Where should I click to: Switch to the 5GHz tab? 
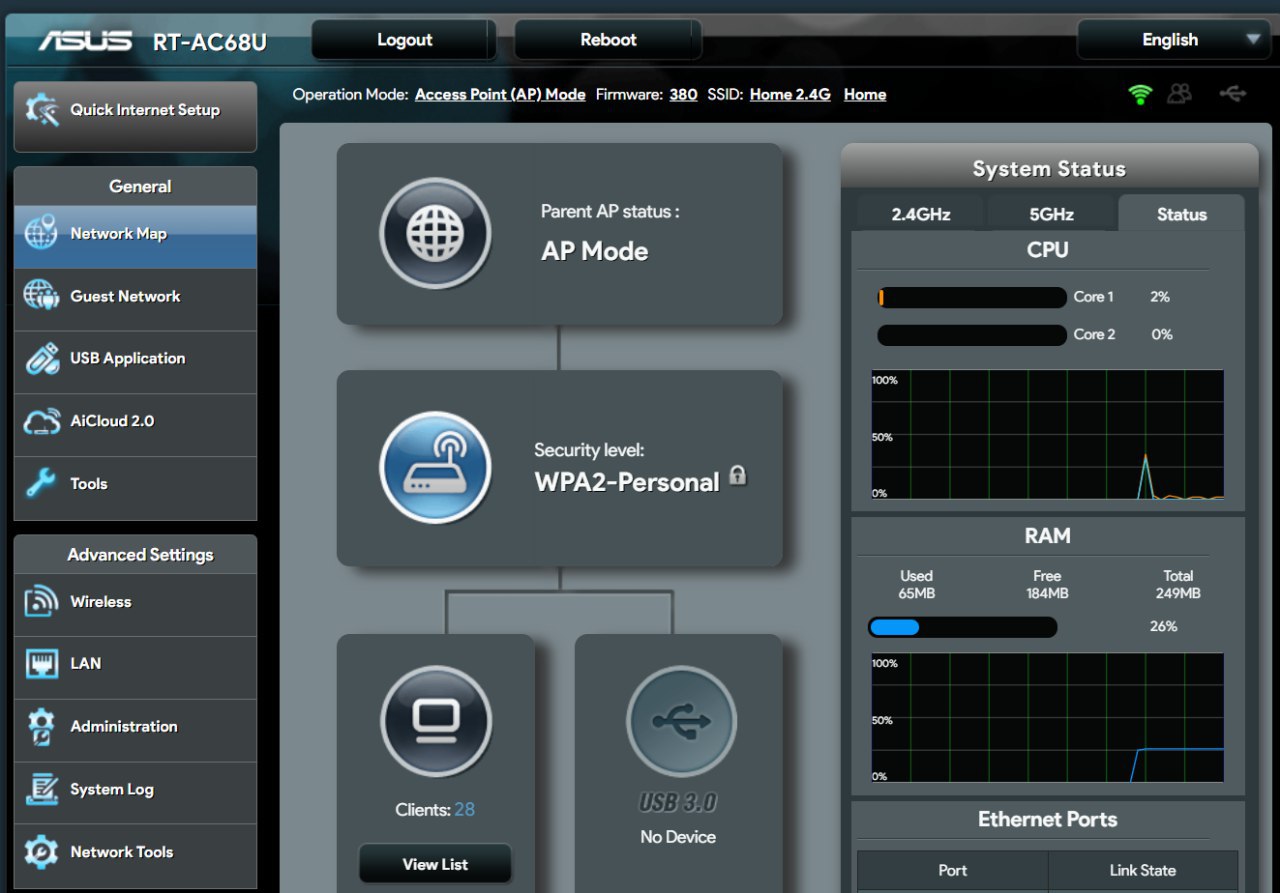tap(1052, 214)
